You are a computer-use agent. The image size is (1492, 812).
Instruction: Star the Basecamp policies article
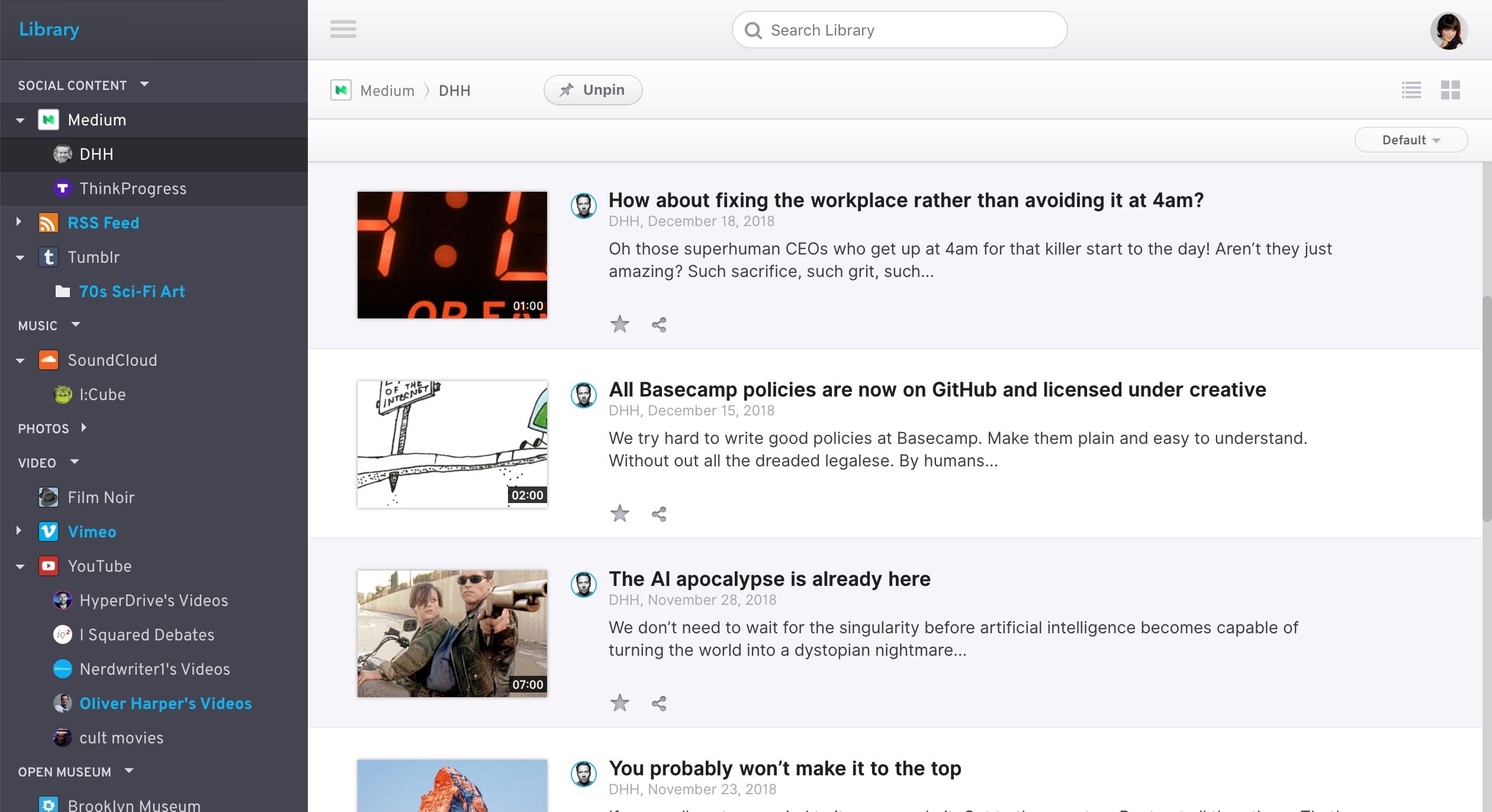click(x=620, y=514)
